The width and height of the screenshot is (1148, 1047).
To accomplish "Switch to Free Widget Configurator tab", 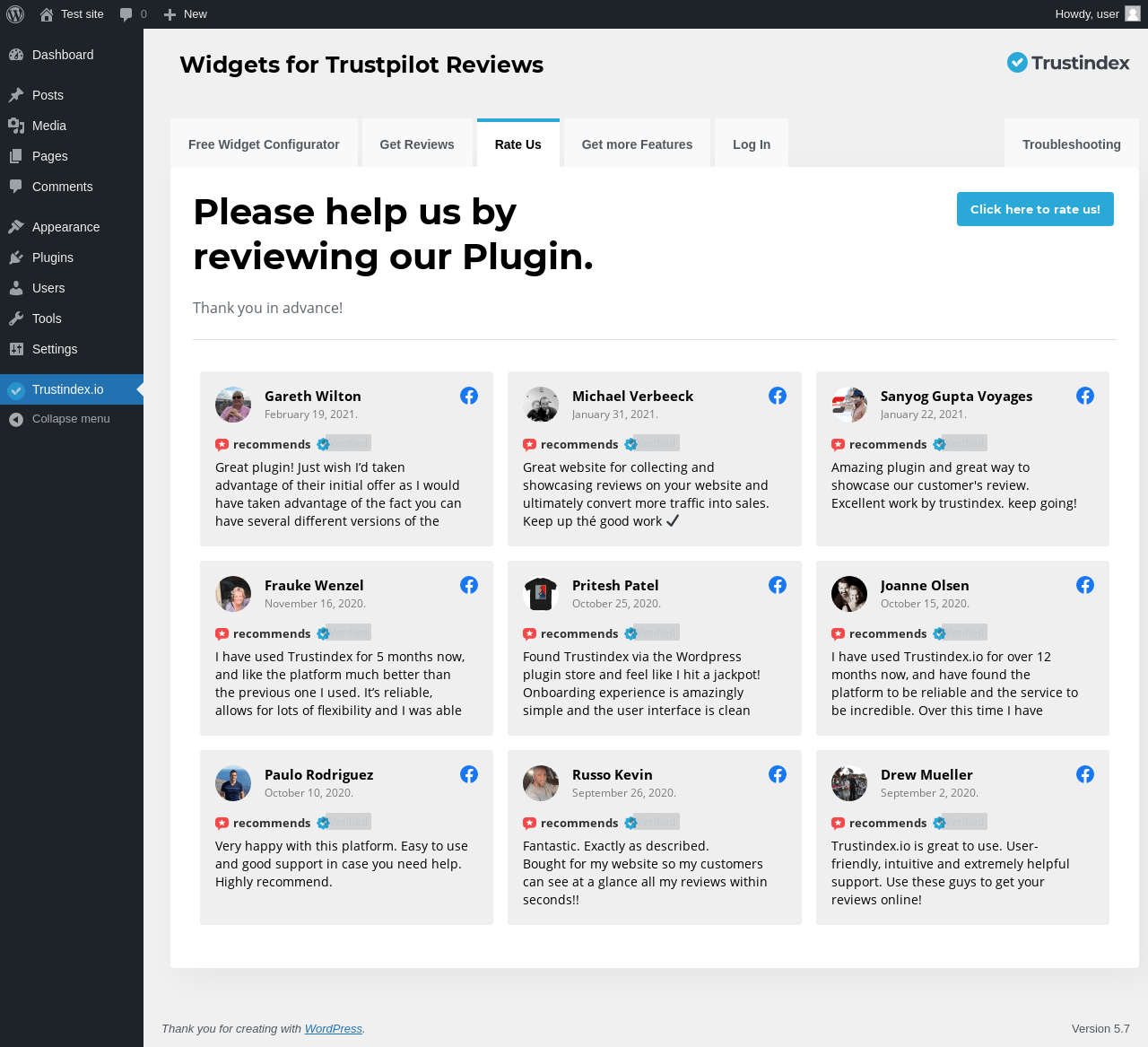I will click(x=264, y=144).
